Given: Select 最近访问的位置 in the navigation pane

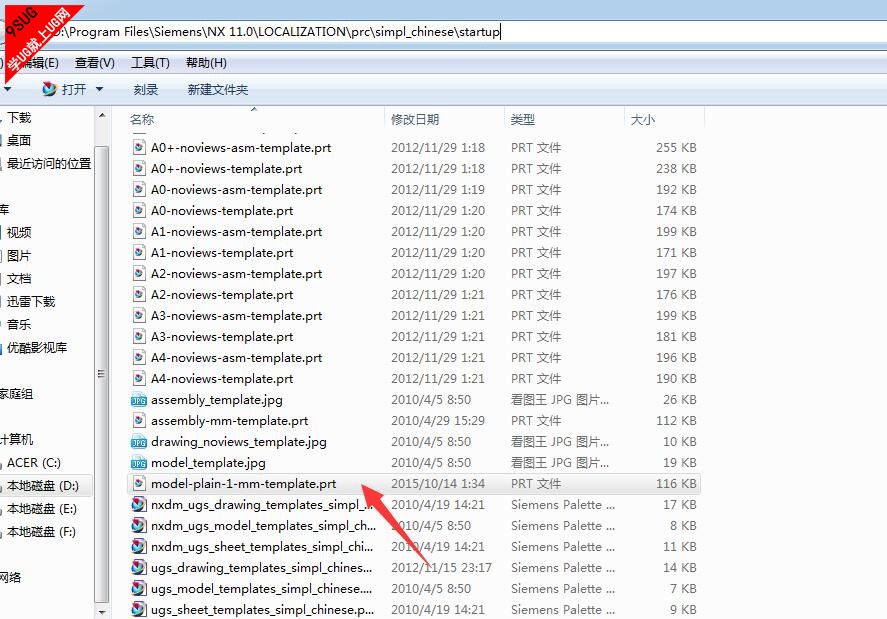Looking at the screenshot, I should click(49, 164).
